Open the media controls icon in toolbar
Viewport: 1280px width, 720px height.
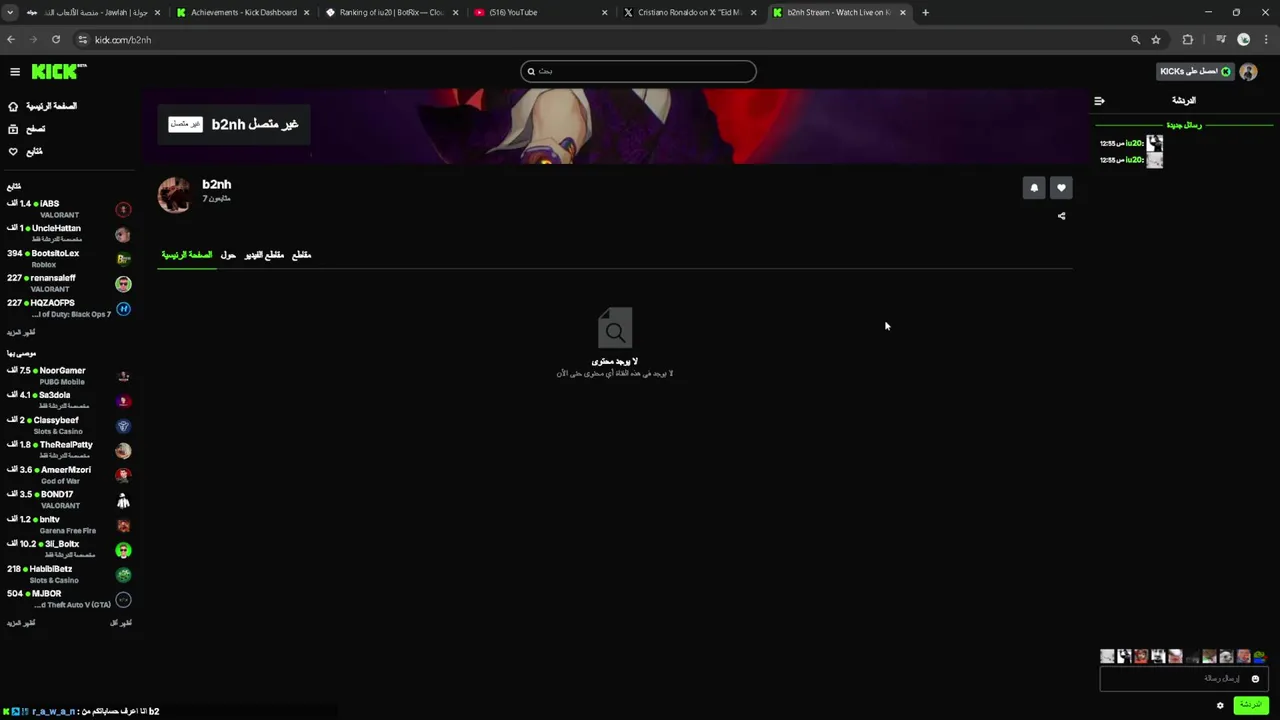1221,40
